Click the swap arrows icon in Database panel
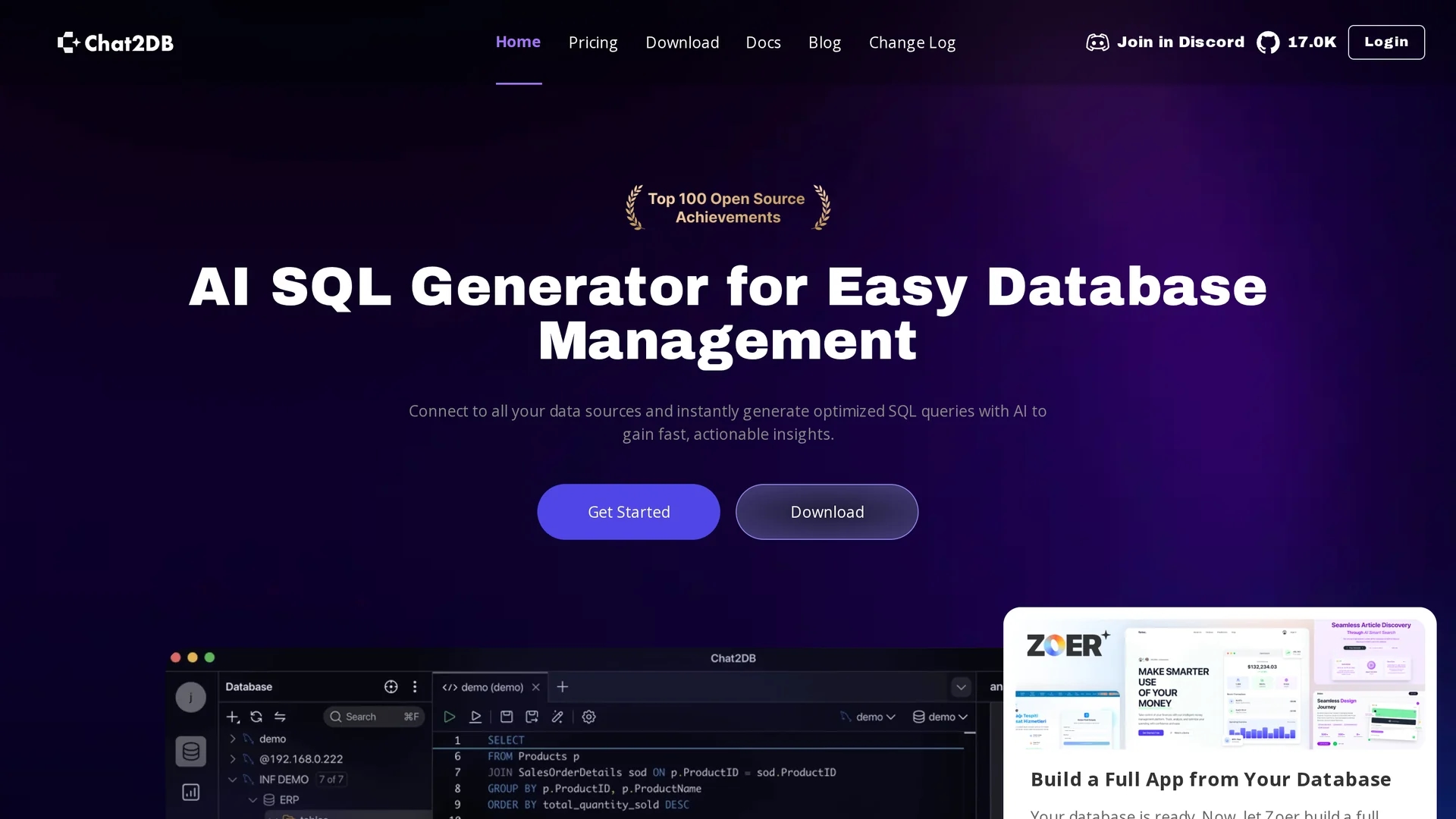This screenshot has height=819, width=1456. pyautogui.click(x=280, y=717)
